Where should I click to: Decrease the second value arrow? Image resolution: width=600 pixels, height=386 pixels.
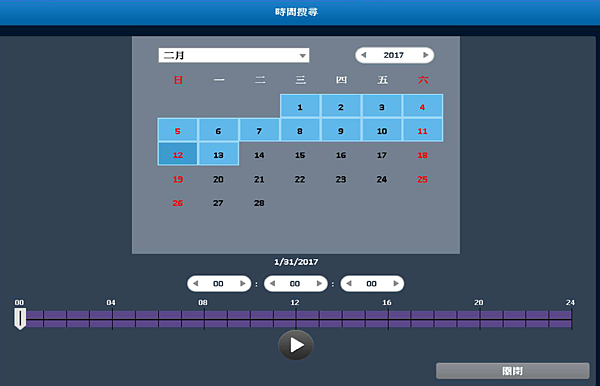point(349,283)
